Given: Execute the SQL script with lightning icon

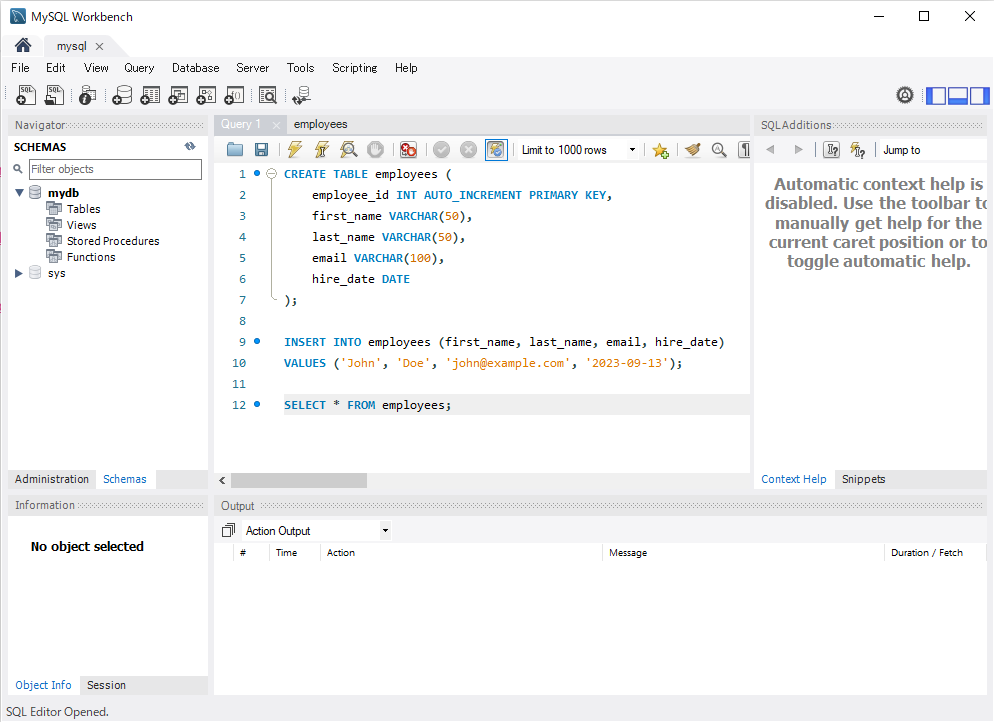Looking at the screenshot, I should [294, 150].
